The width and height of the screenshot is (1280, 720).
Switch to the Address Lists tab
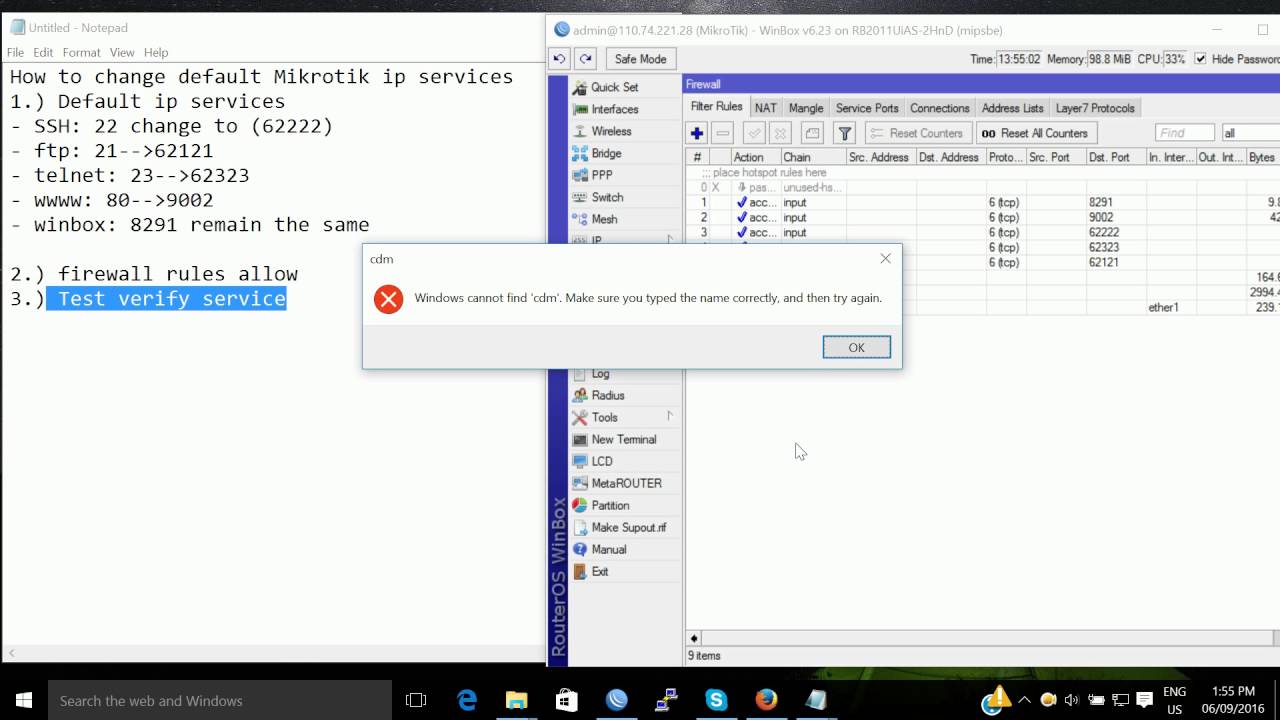pos(1012,108)
